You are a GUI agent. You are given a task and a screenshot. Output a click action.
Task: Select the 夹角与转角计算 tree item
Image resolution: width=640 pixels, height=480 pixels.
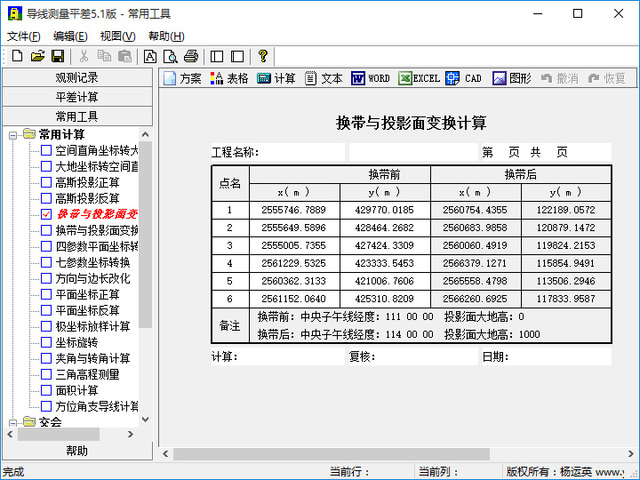click(93, 358)
